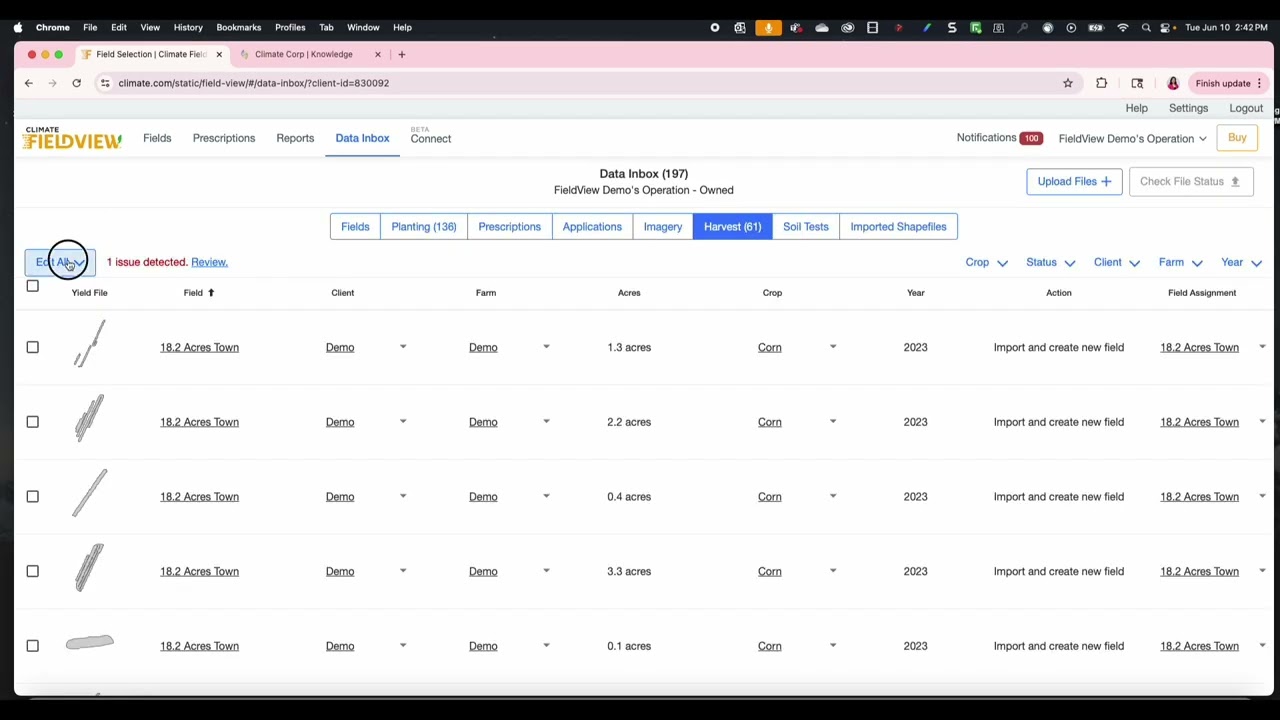Check the 1.3 acres row checkbox
The width and height of the screenshot is (1280, 720).
pyautogui.click(x=32, y=347)
